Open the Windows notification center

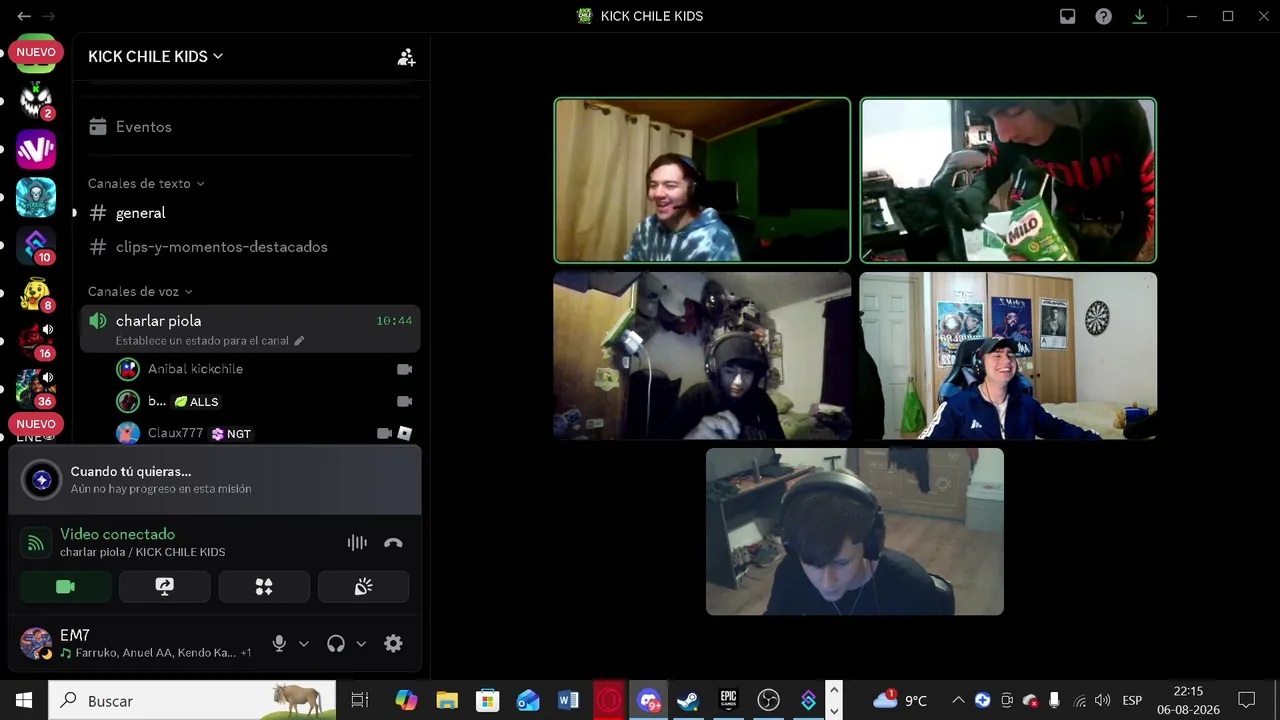[x=1246, y=700]
